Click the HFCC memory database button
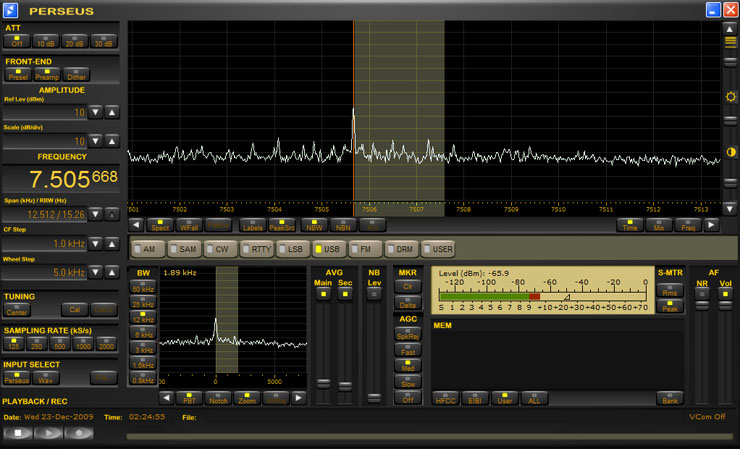Image resolution: width=740 pixels, height=449 pixels. [446, 398]
